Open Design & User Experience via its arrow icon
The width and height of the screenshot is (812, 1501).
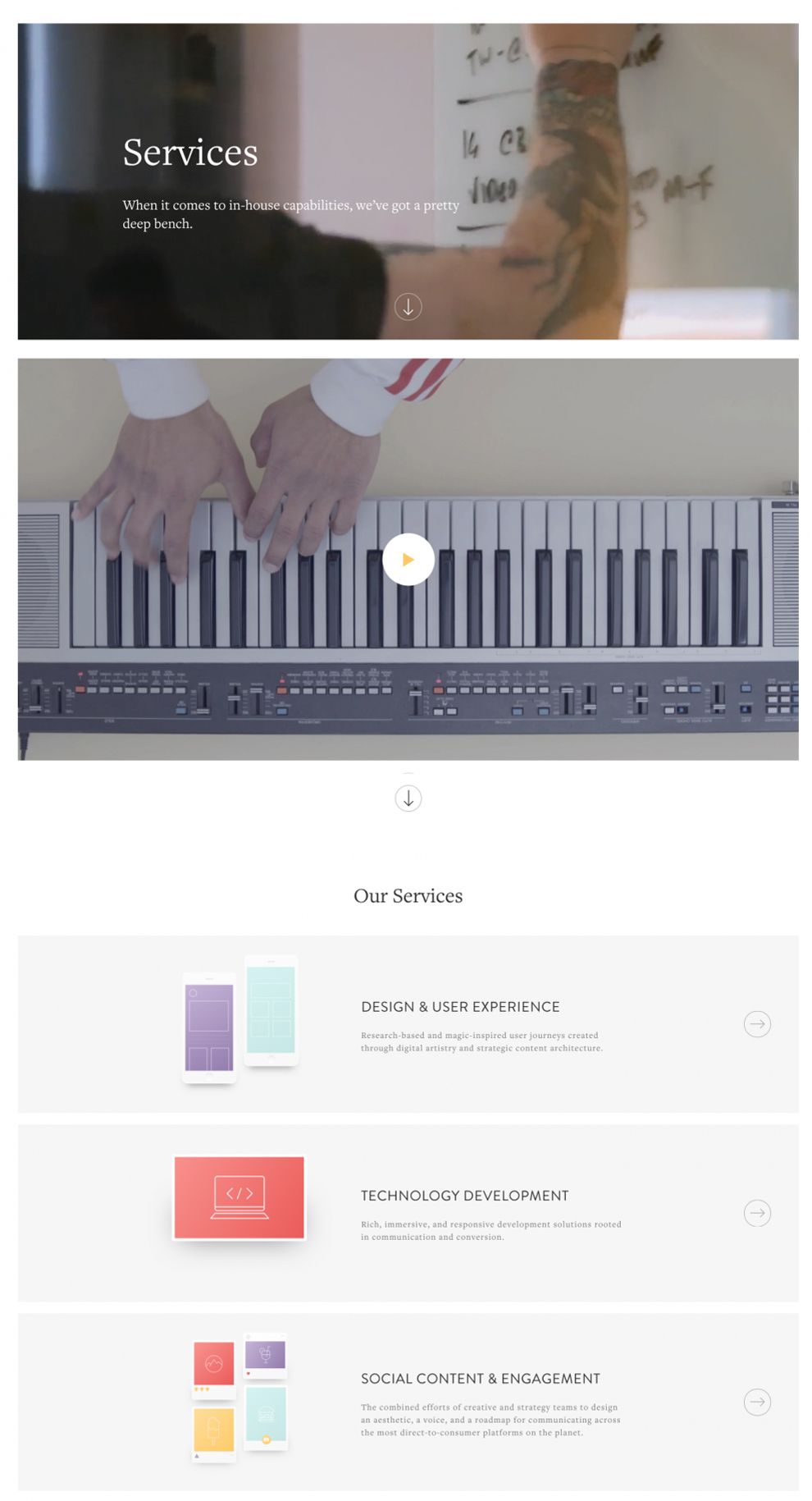[757, 1024]
